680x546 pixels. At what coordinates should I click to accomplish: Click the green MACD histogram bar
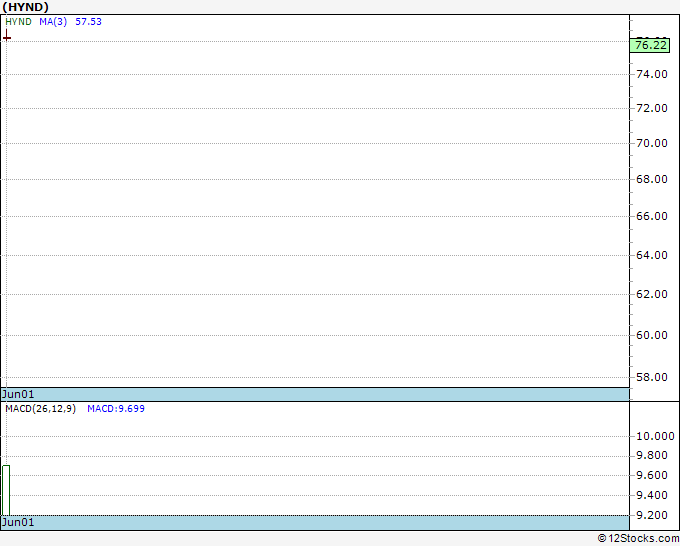[6, 490]
